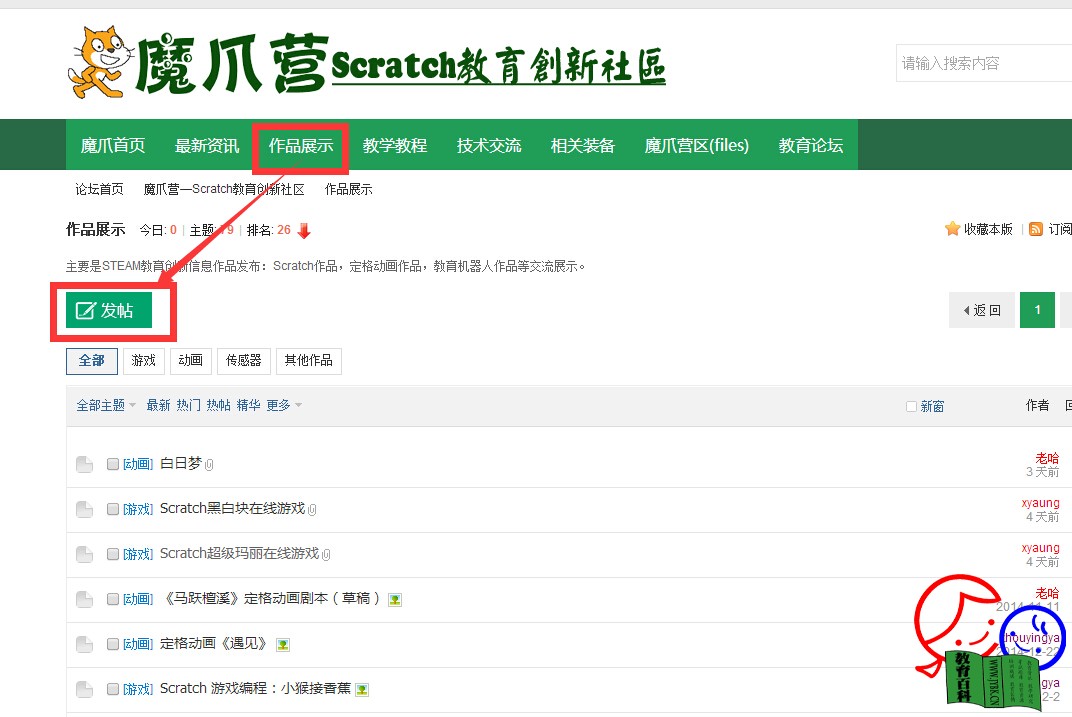Viewport: 1072px width, 717px height.
Task: Click the Scratch cat logo
Action: (x=100, y=62)
